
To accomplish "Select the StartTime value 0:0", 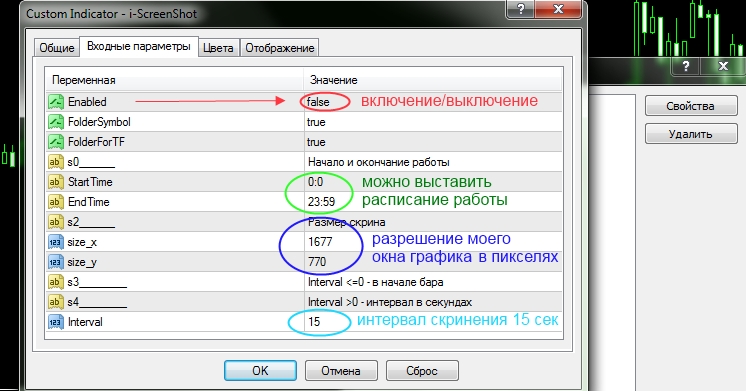I will 315,182.
